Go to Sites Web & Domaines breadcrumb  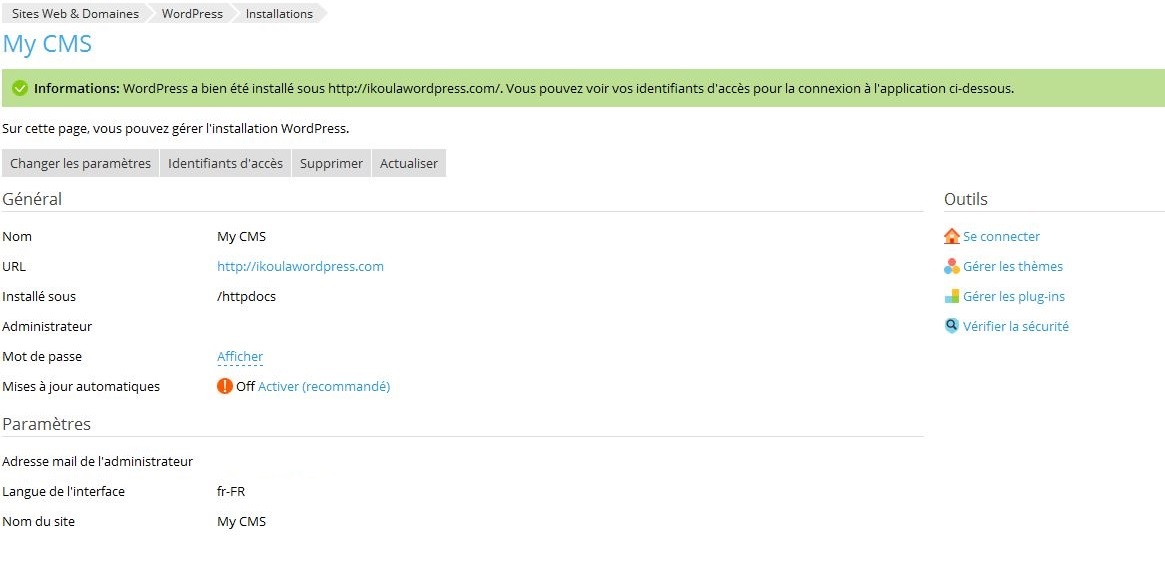coord(75,14)
